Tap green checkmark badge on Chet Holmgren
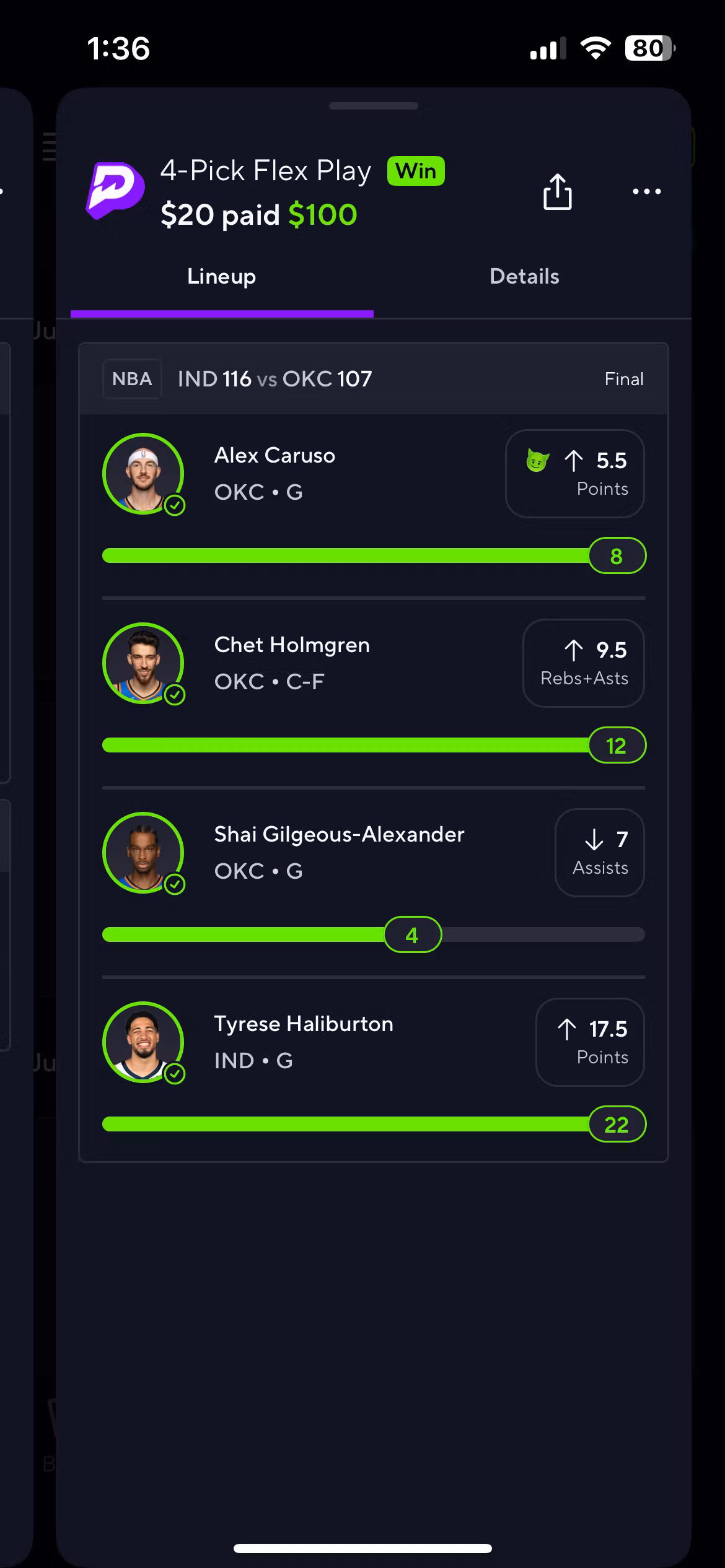This screenshot has width=725, height=1568. (x=175, y=695)
